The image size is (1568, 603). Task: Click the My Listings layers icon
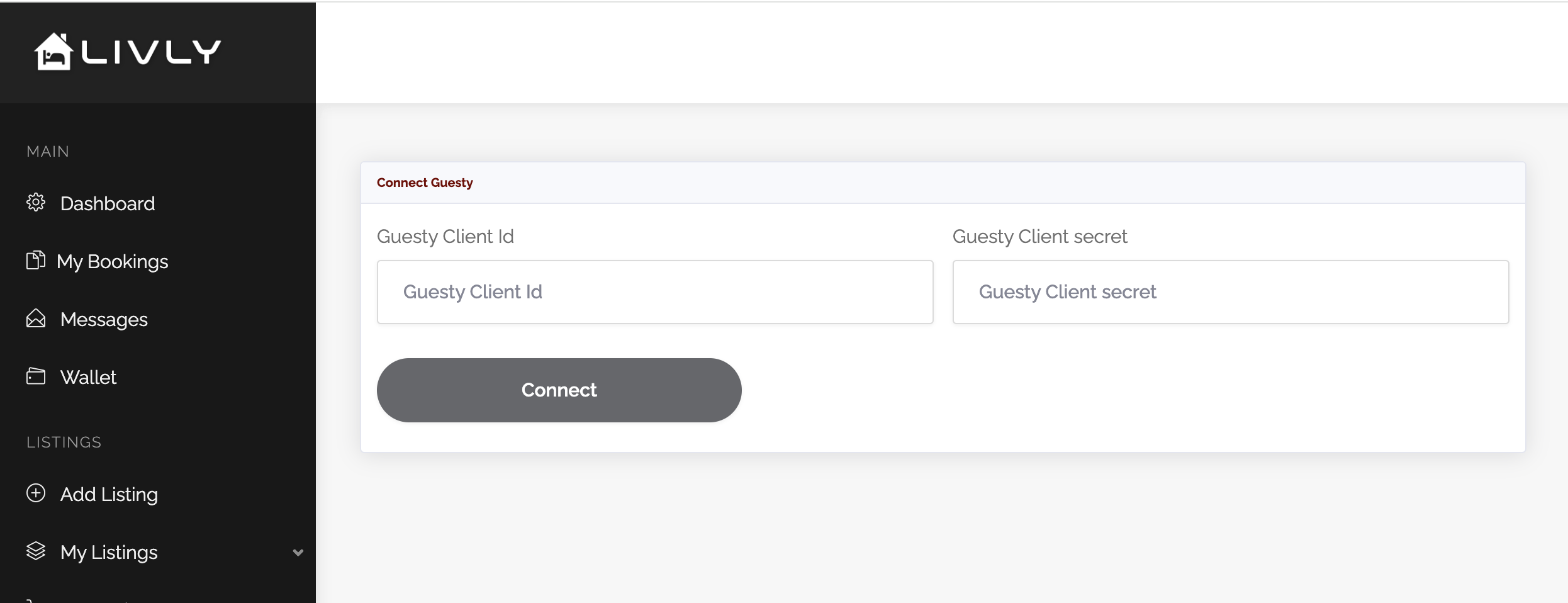[x=36, y=551]
